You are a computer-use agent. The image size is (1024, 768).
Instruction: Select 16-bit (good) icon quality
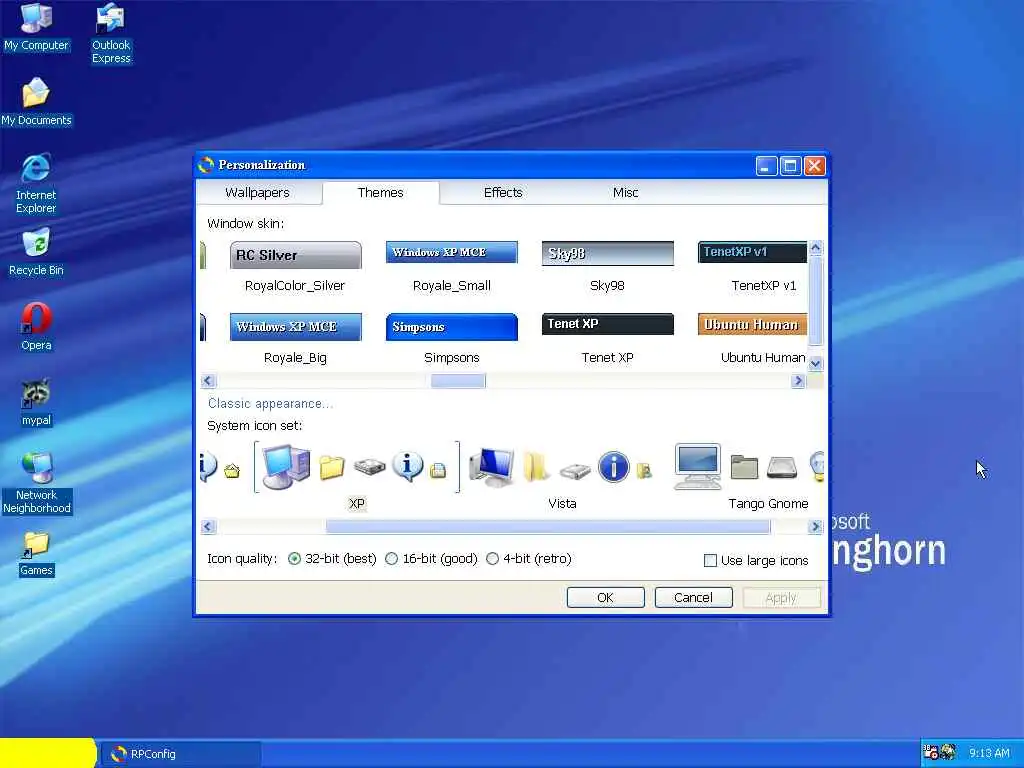(392, 559)
